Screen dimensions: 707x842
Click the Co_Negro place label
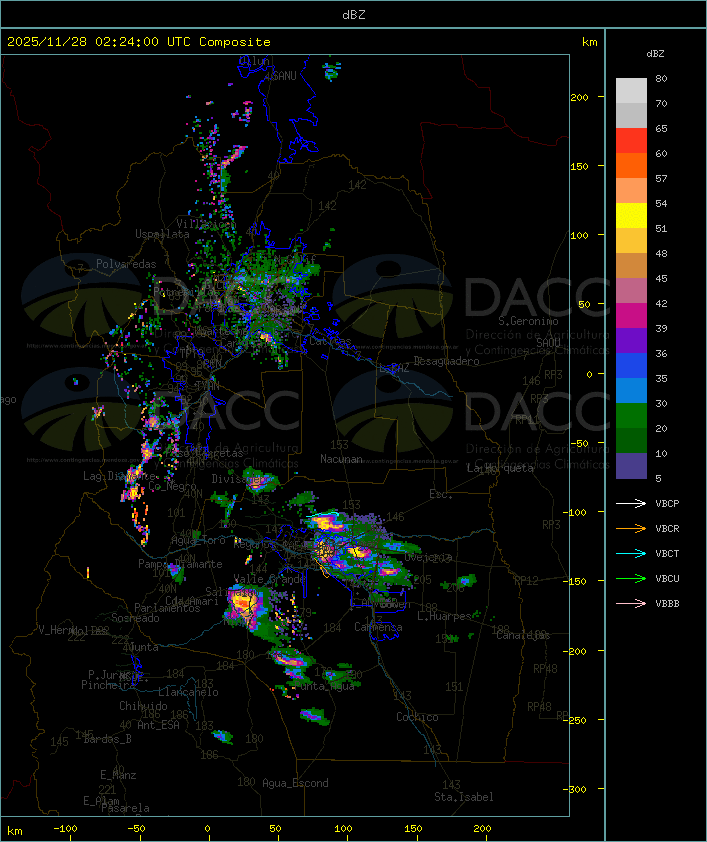pos(172,486)
